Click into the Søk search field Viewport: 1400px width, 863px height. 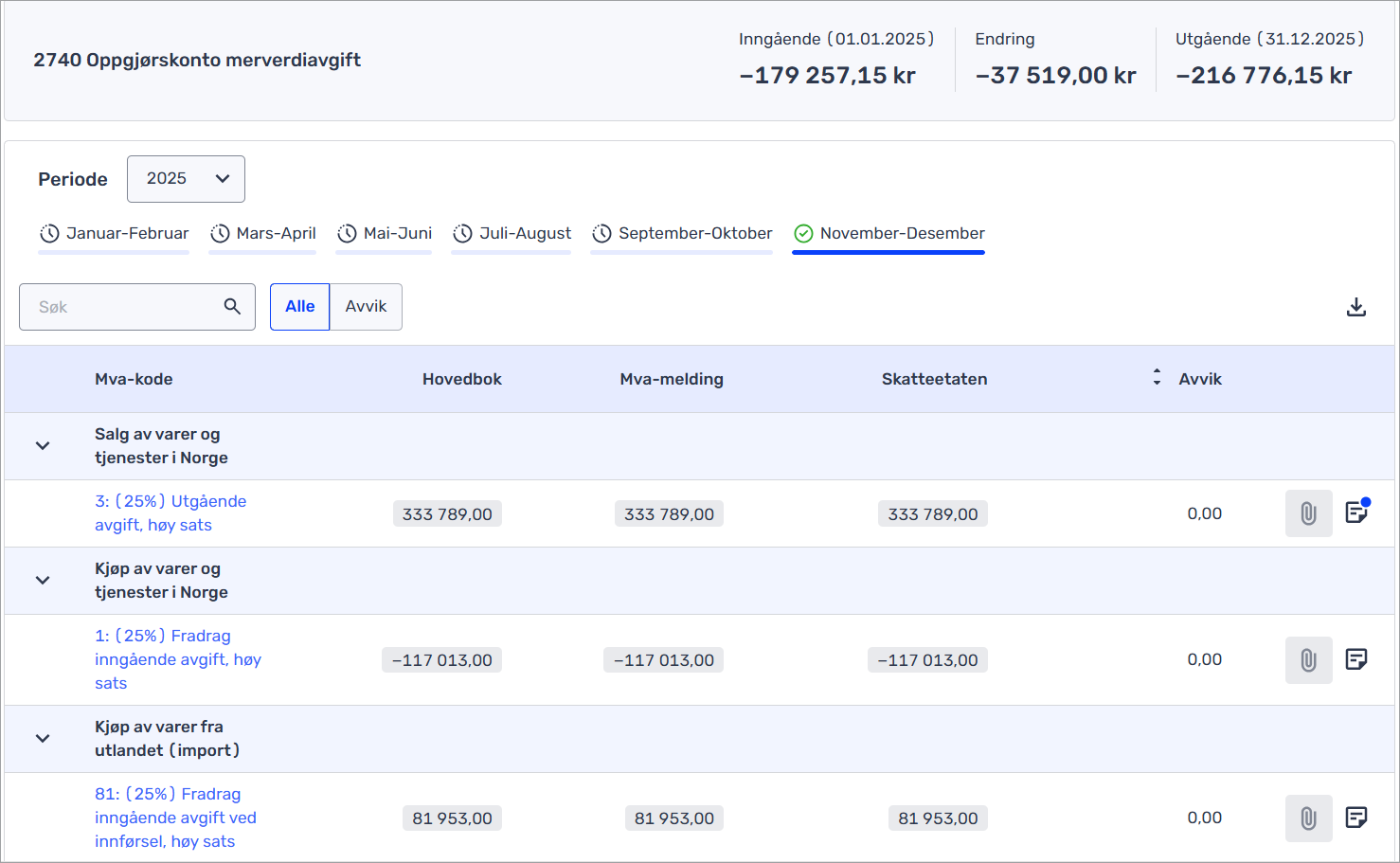pos(123,307)
